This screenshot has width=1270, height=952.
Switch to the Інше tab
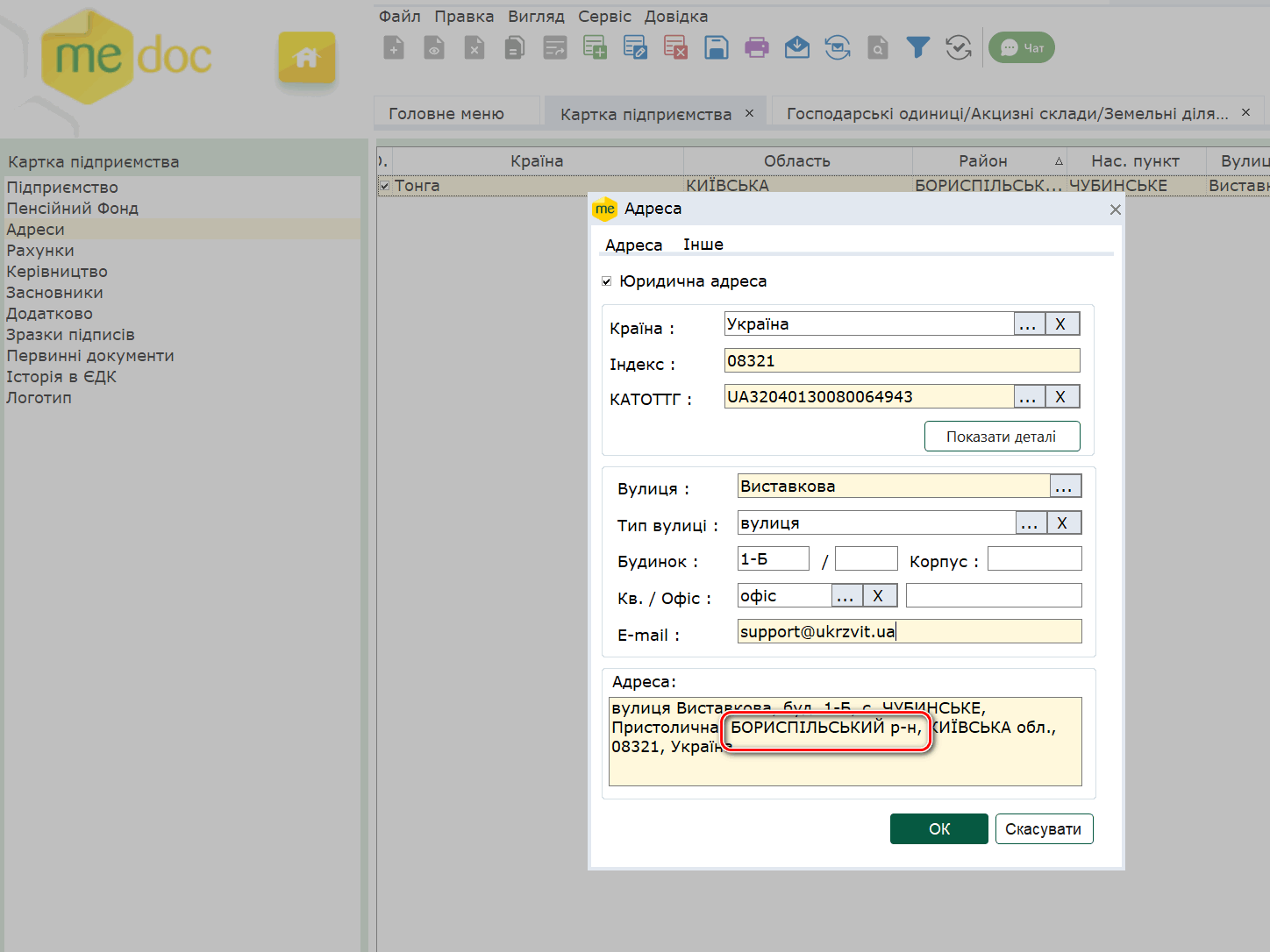tap(703, 245)
